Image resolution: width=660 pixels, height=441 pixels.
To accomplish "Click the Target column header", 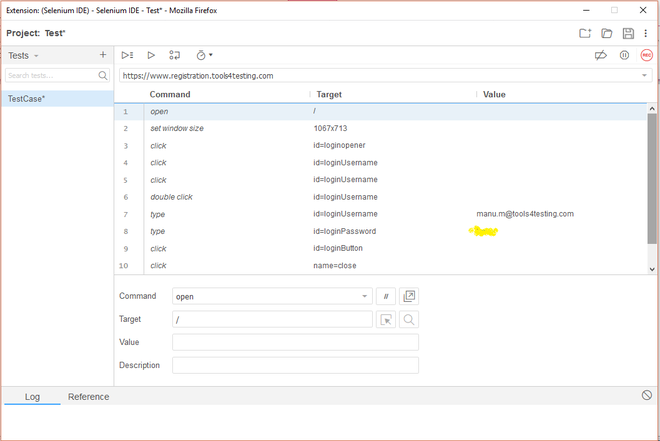I will pyautogui.click(x=329, y=94).
